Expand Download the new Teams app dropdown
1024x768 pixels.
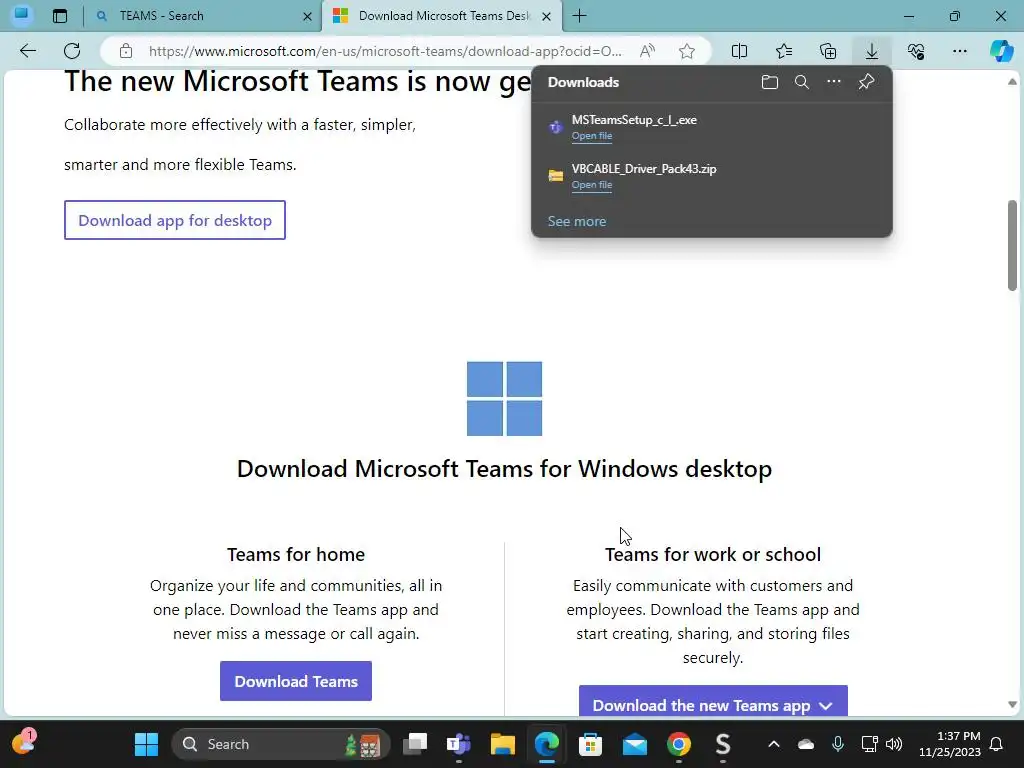[713, 701]
